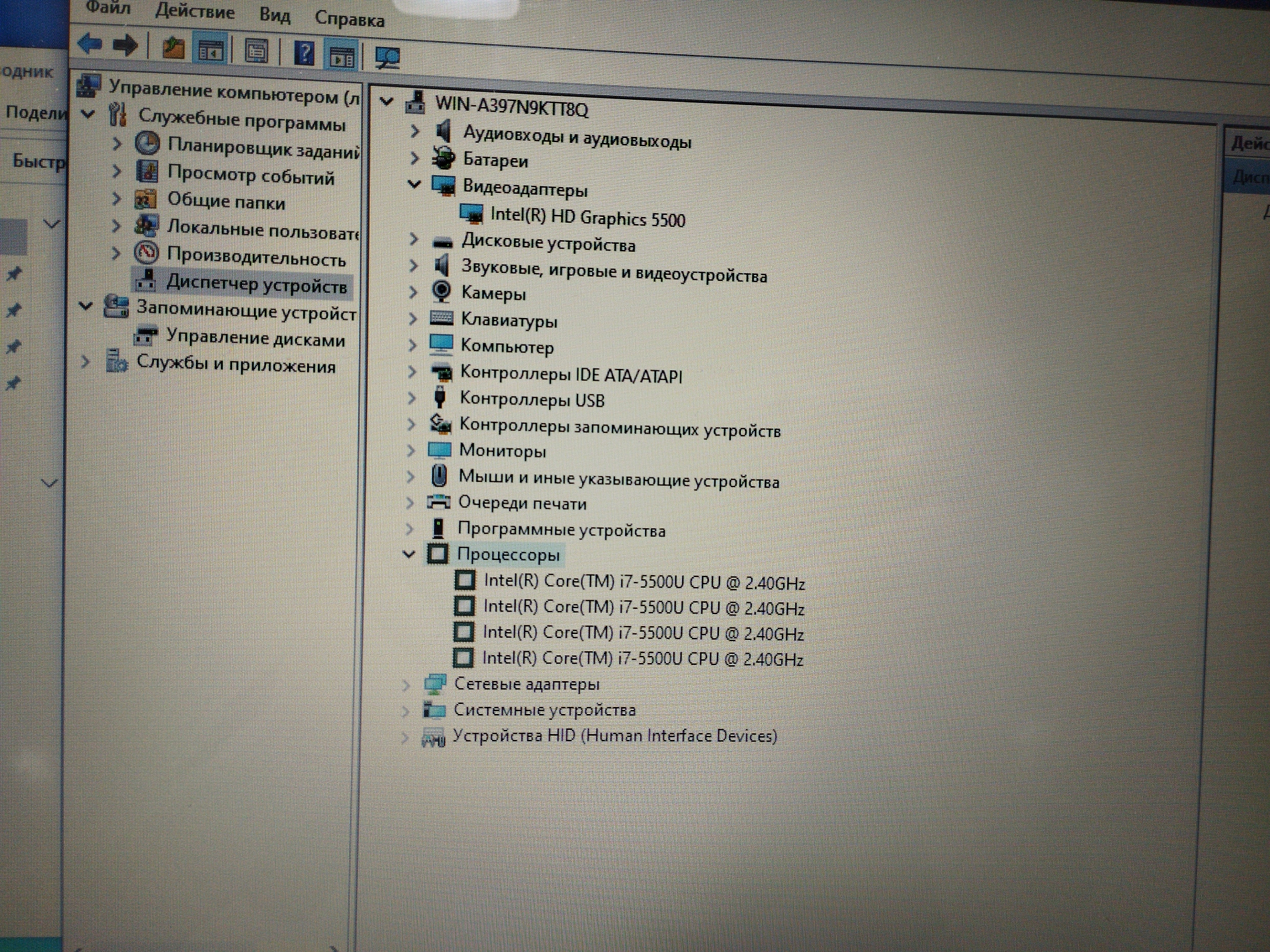Click the Очереди печати printer icon
1270x952 pixels.
click(x=438, y=502)
